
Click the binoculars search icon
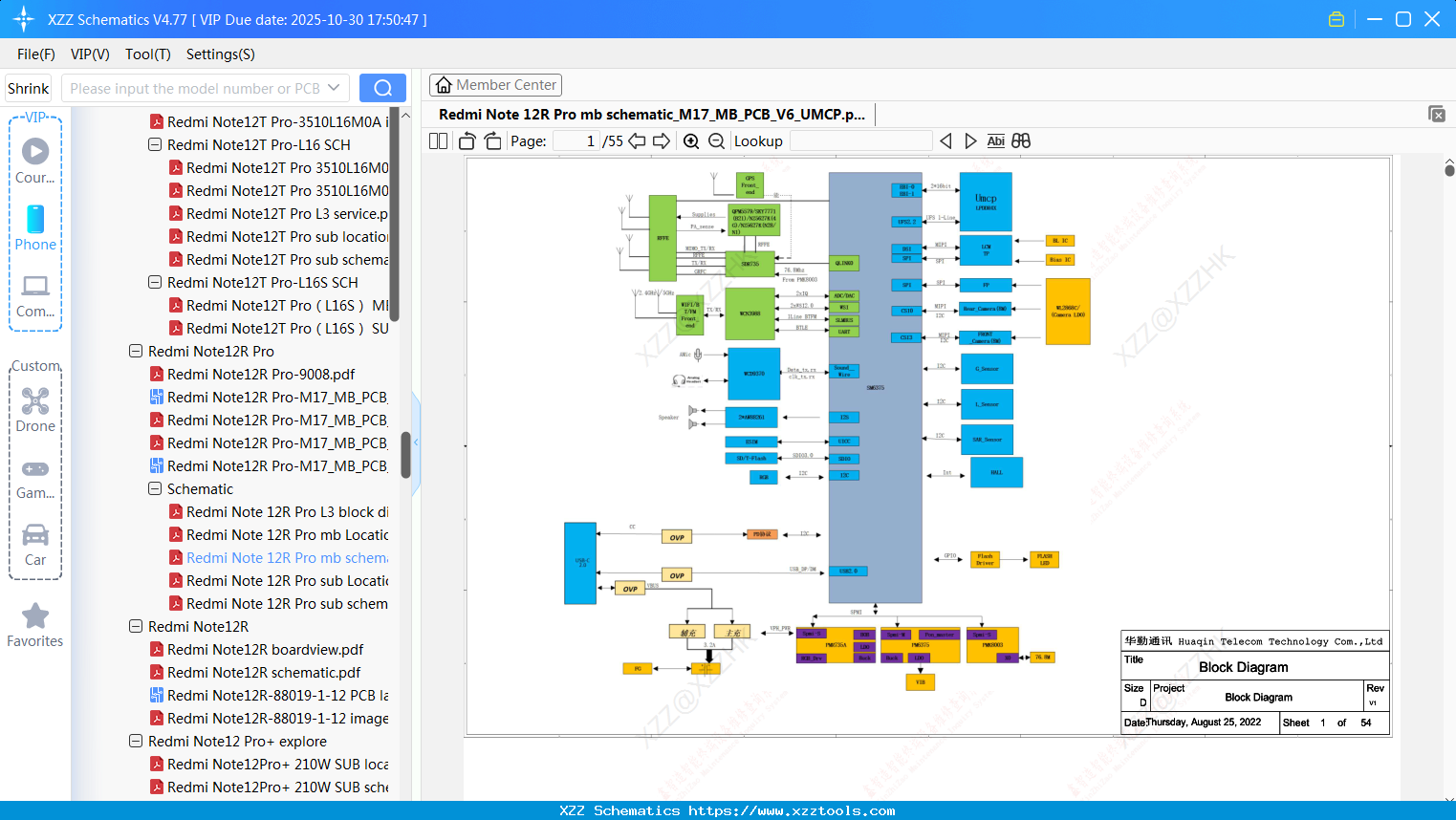pos(1021,141)
